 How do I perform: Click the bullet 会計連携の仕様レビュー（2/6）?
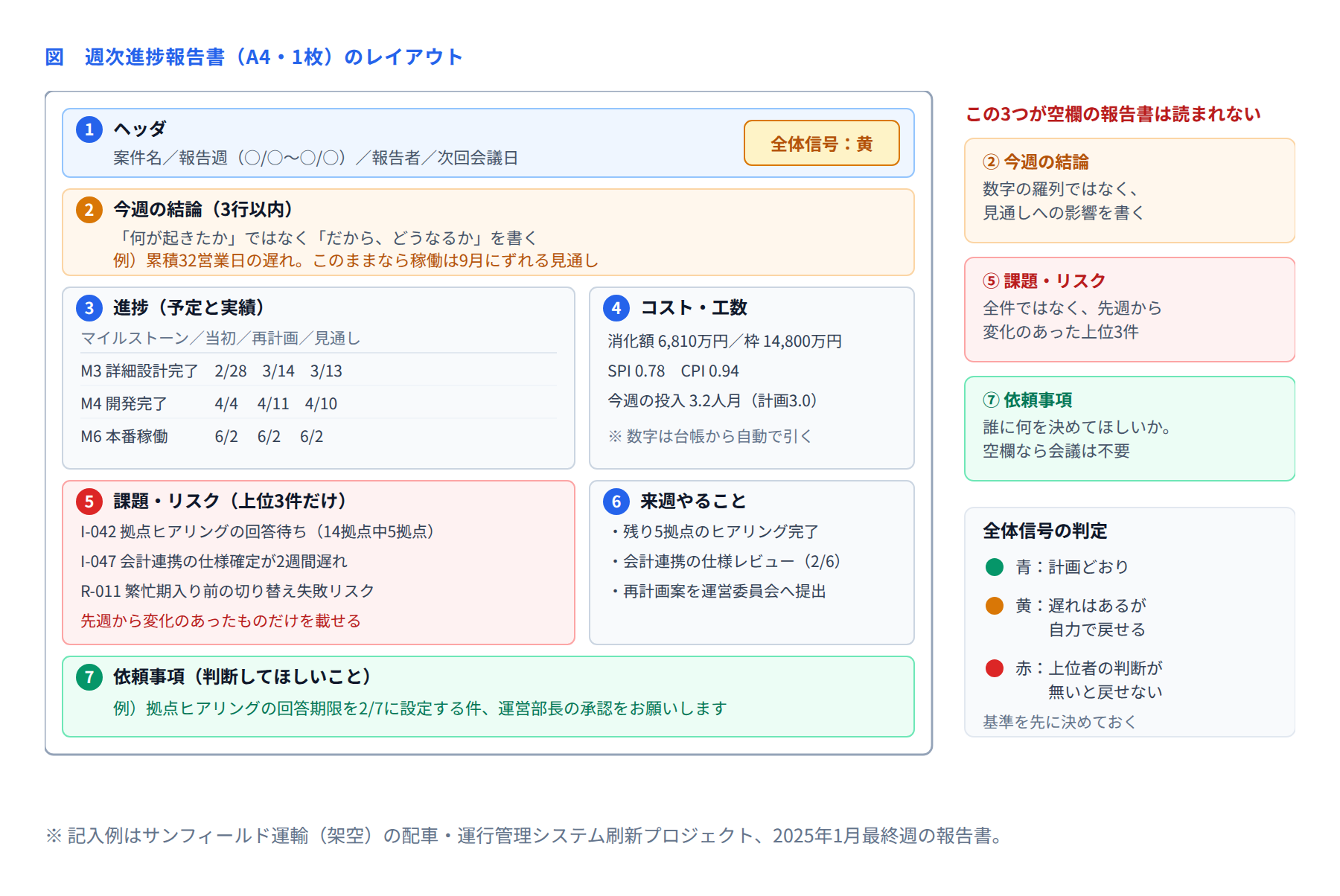pos(724,561)
